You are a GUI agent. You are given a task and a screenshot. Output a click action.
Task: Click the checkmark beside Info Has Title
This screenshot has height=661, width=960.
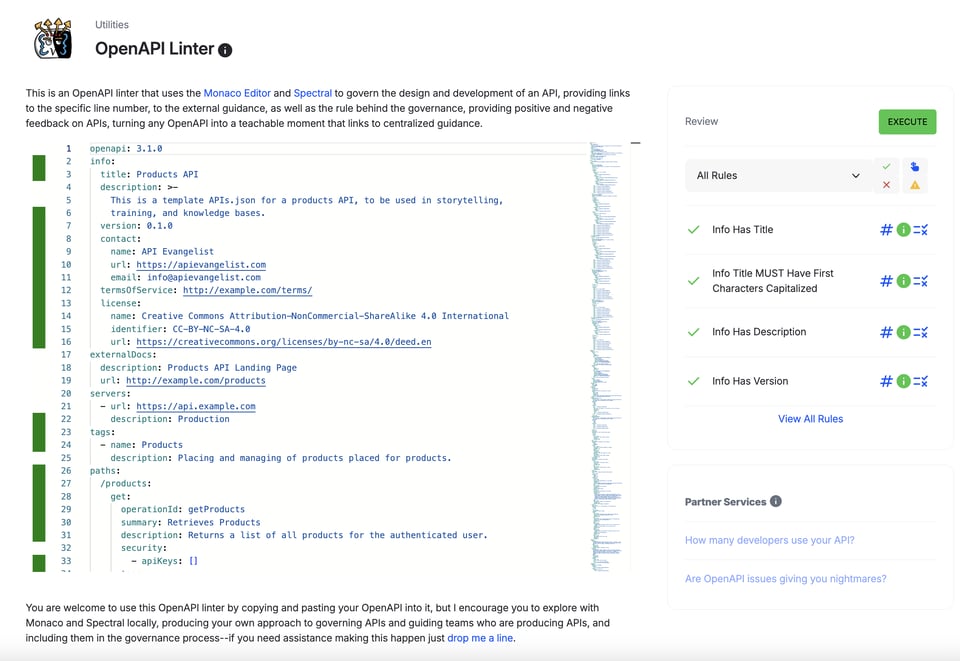(693, 230)
